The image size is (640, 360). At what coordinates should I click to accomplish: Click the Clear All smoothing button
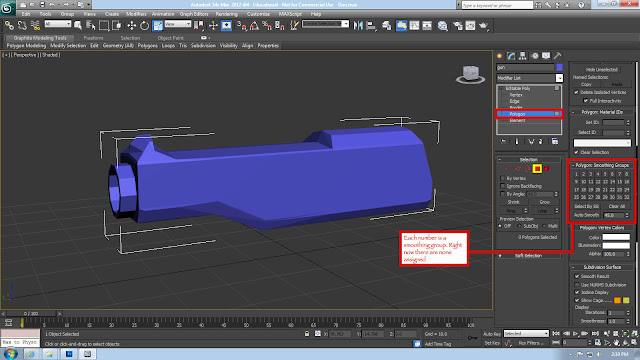point(617,206)
